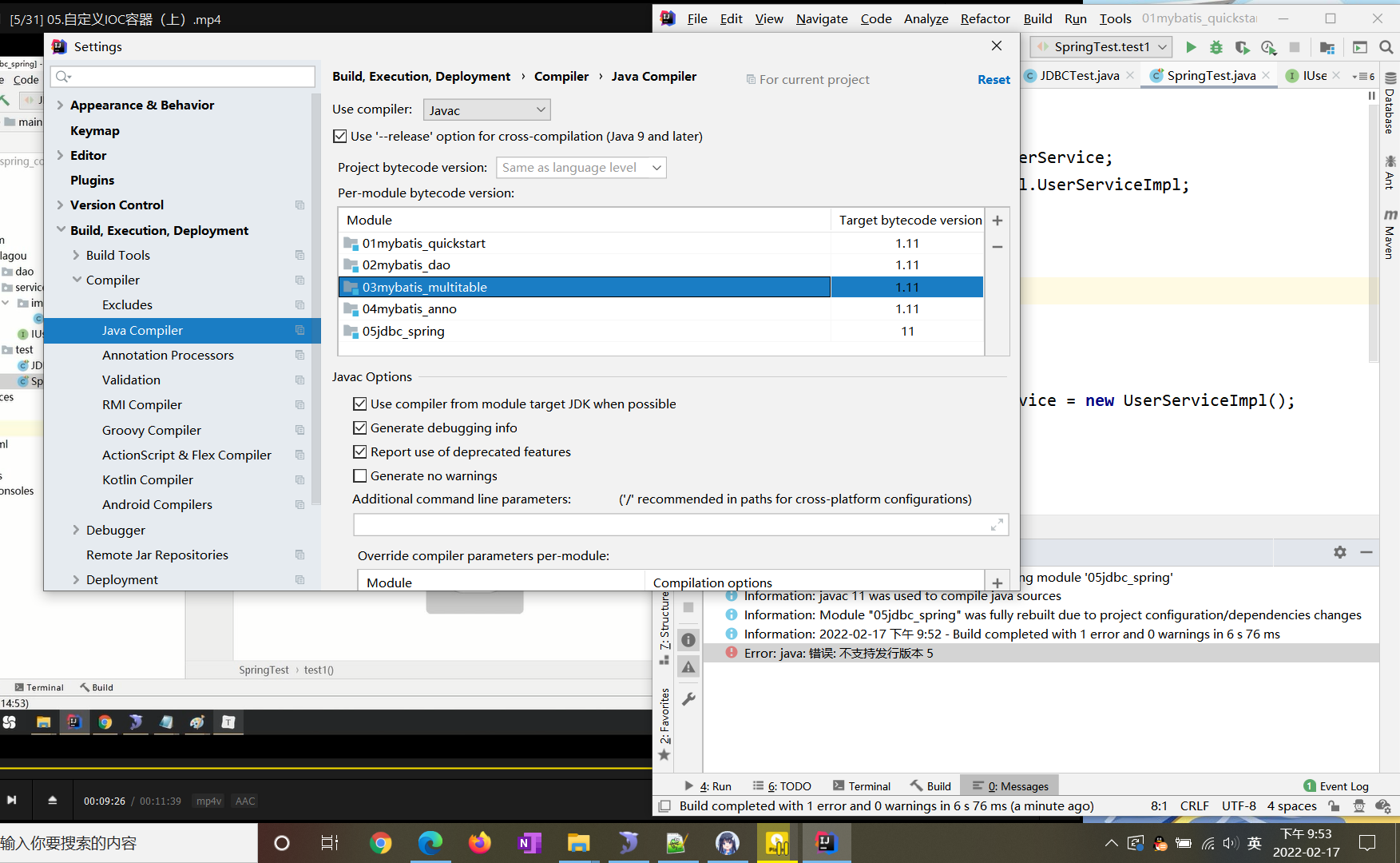Open Microsoft Edge from taskbar
The height and width of the screenshot is (863, 1400).
click(430, 843)
